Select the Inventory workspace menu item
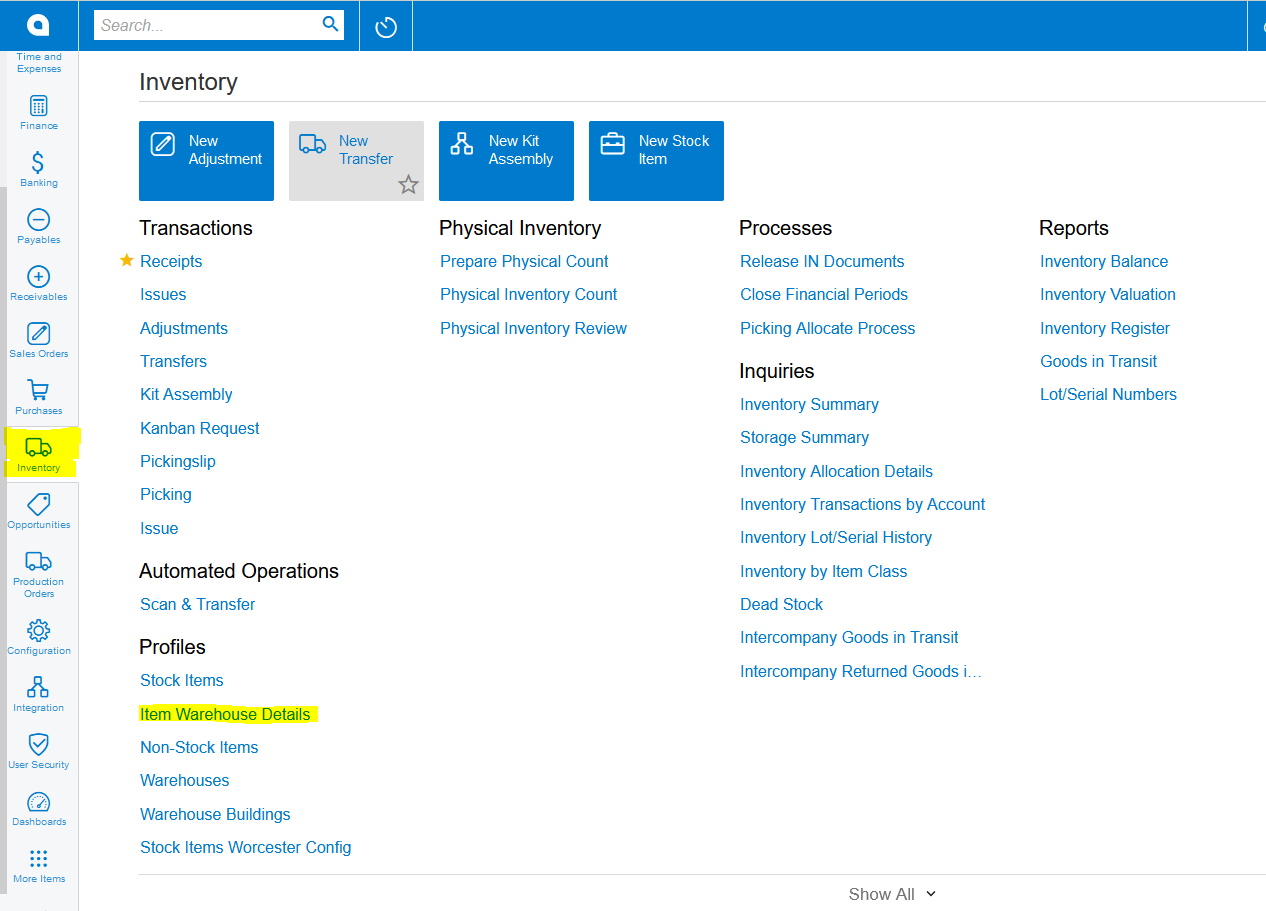This screenshot has width=1266, height=911. (x=39, y=454)
